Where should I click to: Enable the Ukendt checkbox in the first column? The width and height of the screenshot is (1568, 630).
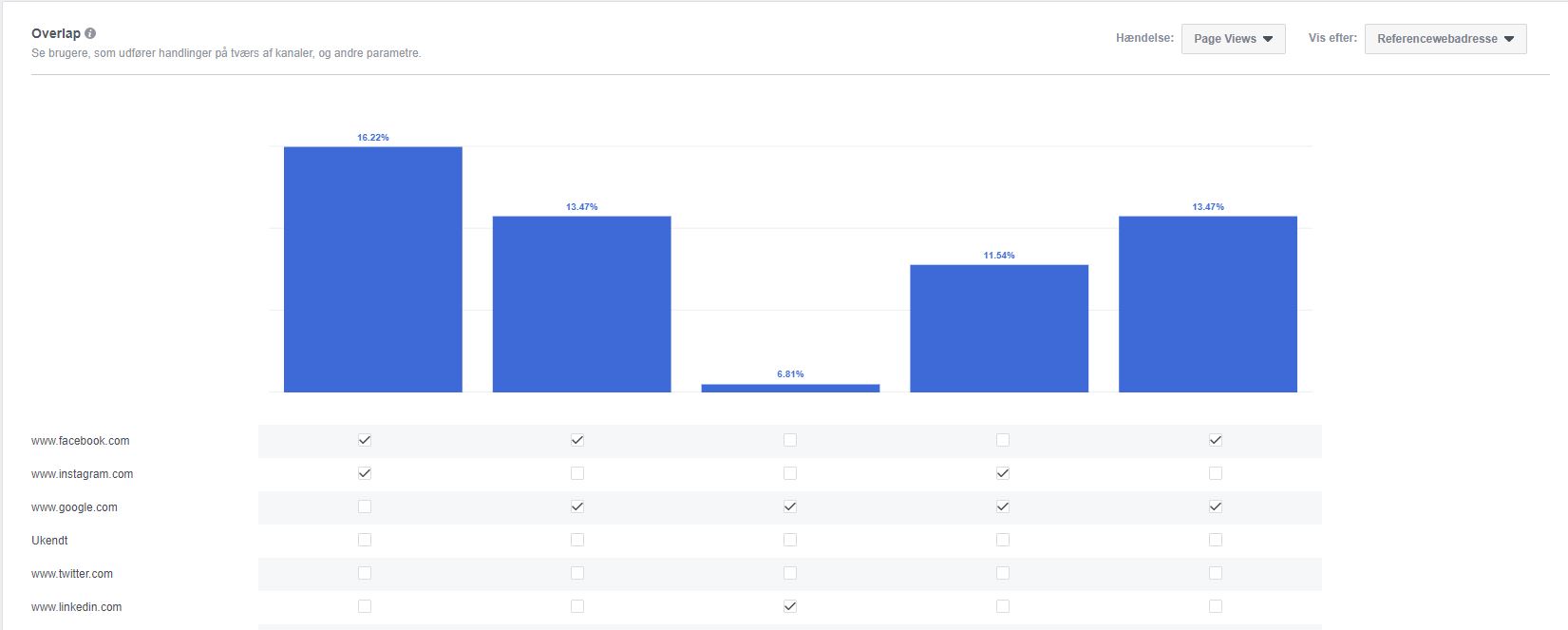click(364, 540)
